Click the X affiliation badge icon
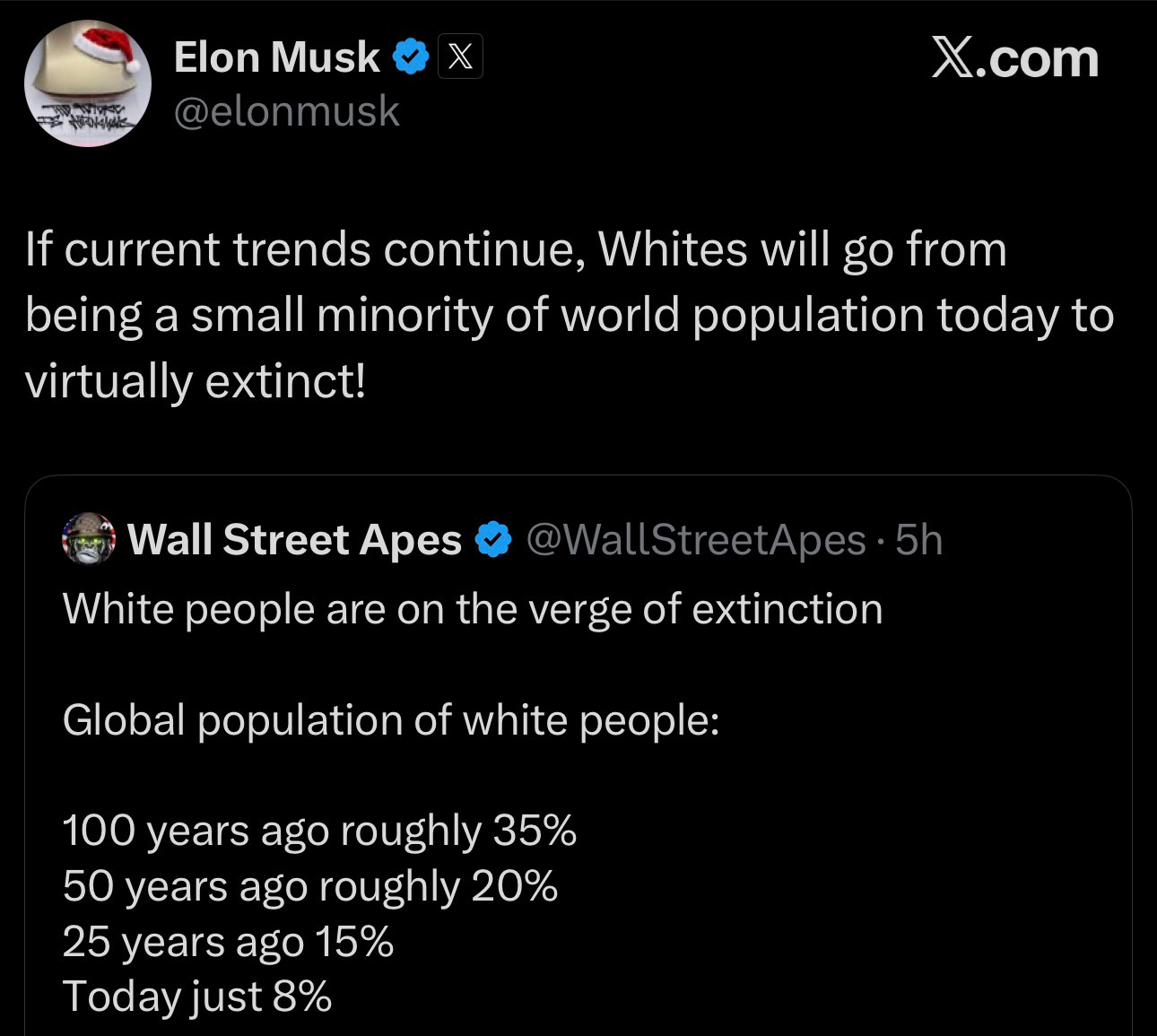 click(x=460, y=57)
